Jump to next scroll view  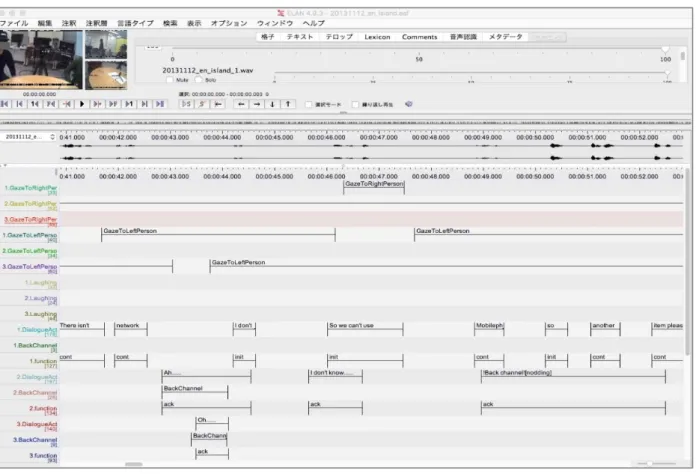tap(144, 104)
